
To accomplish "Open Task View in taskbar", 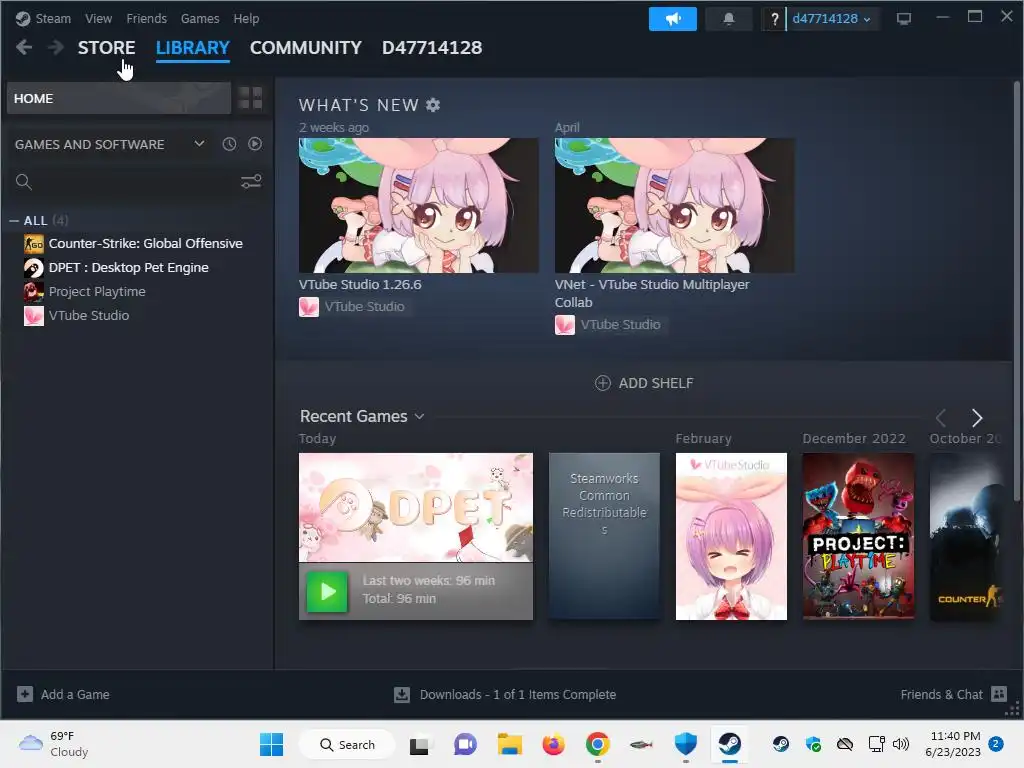I will tap(419, 744).
